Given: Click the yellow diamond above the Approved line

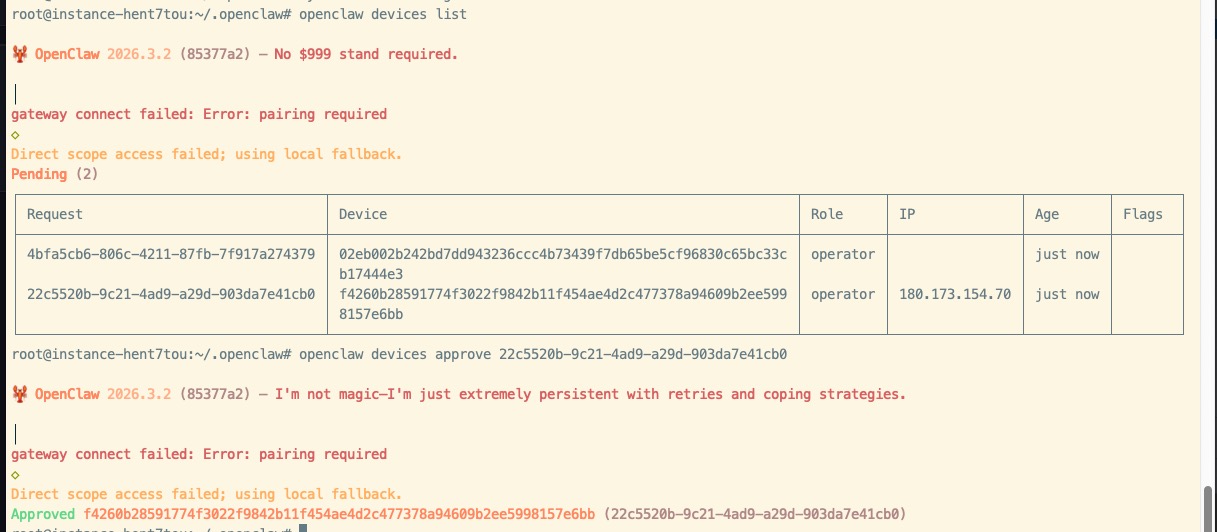Looking at the screenshot, I should coord(15,475).
